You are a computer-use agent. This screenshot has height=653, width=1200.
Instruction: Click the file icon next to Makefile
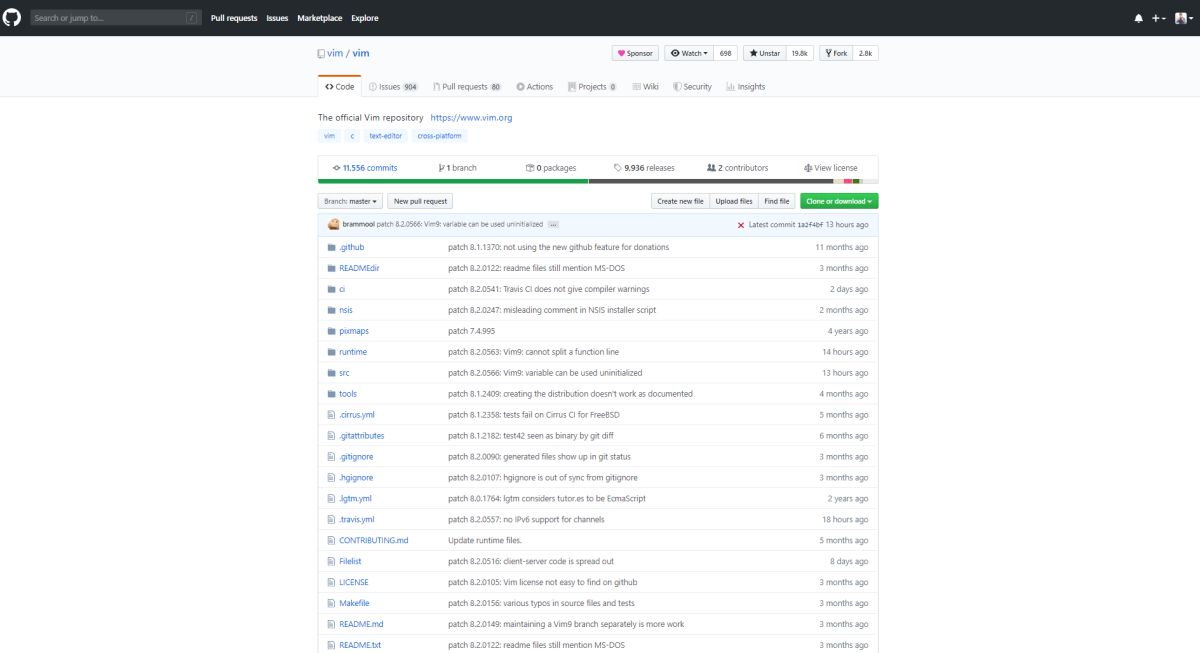pyautogui.click(x=331, y=603)
